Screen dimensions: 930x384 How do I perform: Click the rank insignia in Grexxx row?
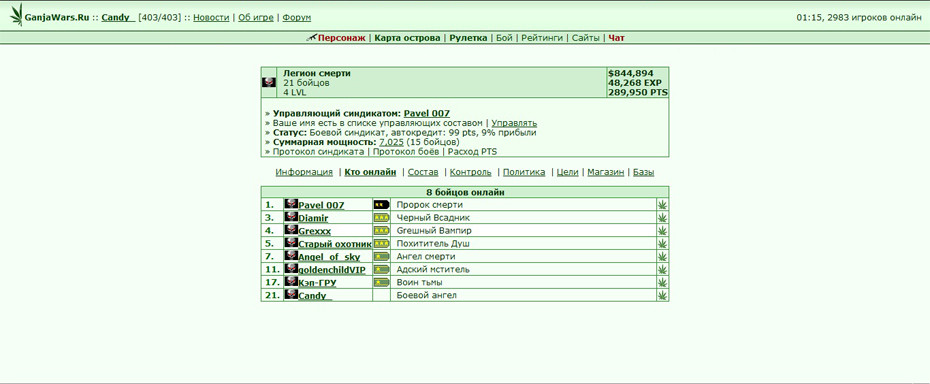(381, 230)
